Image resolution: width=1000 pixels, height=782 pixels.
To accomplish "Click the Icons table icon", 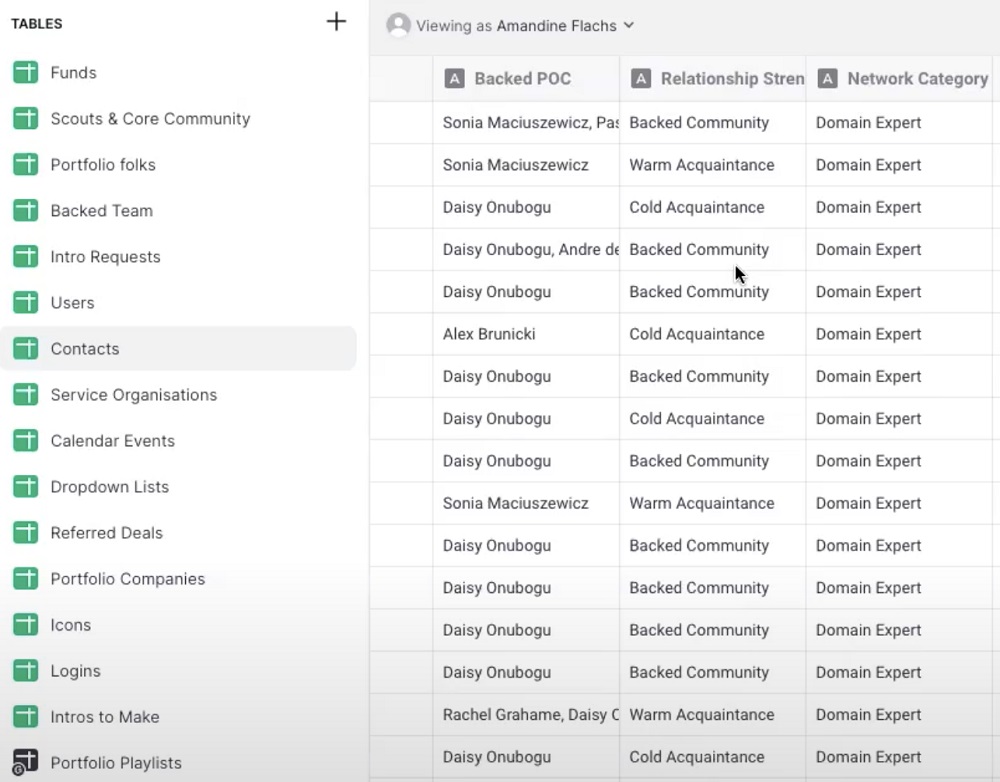I will [26, 624].
